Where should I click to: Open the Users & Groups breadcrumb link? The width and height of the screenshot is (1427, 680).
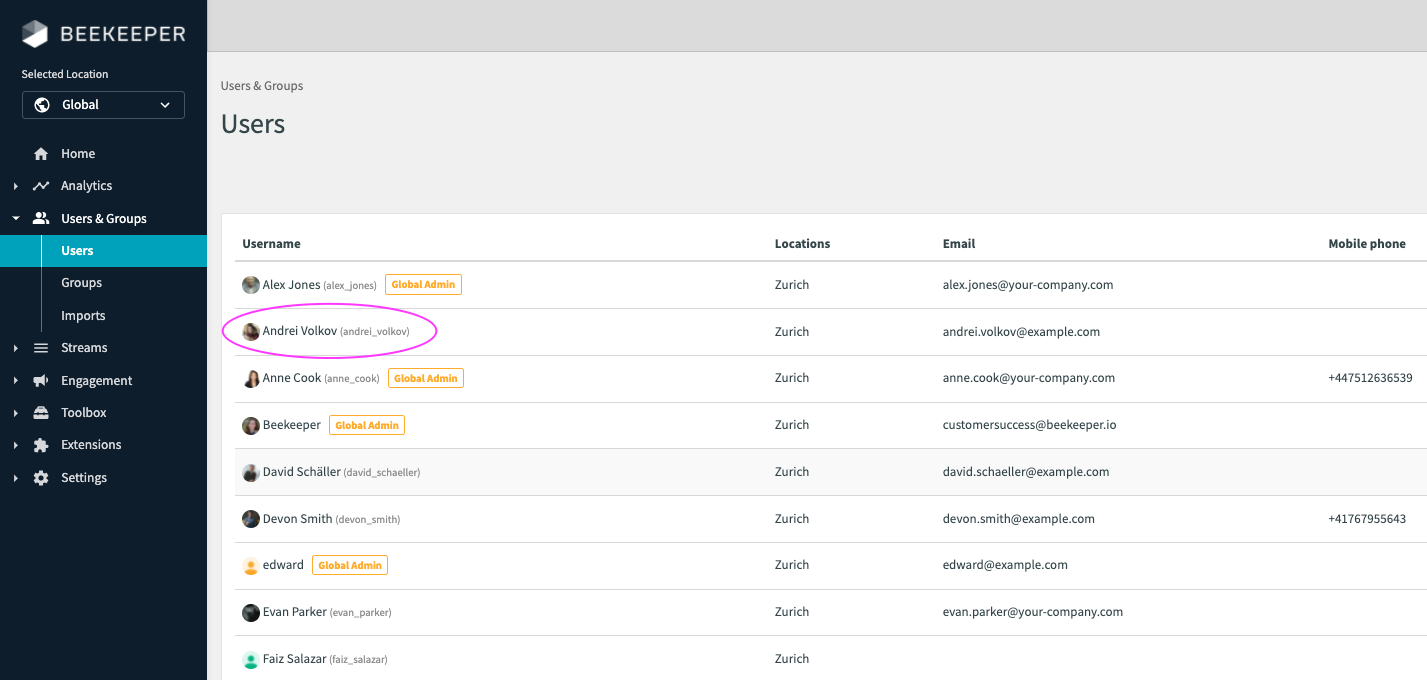[262, 85]
